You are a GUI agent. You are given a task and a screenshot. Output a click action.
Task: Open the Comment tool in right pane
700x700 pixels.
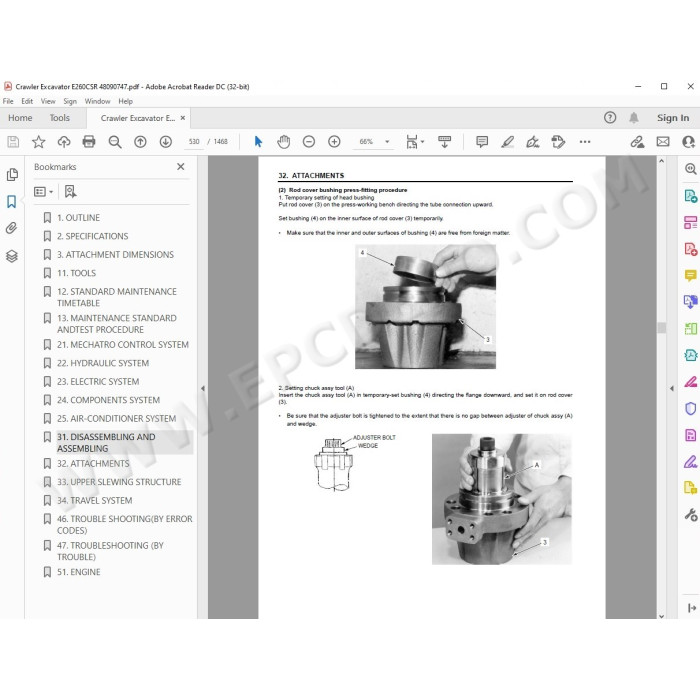pos(690,275)
